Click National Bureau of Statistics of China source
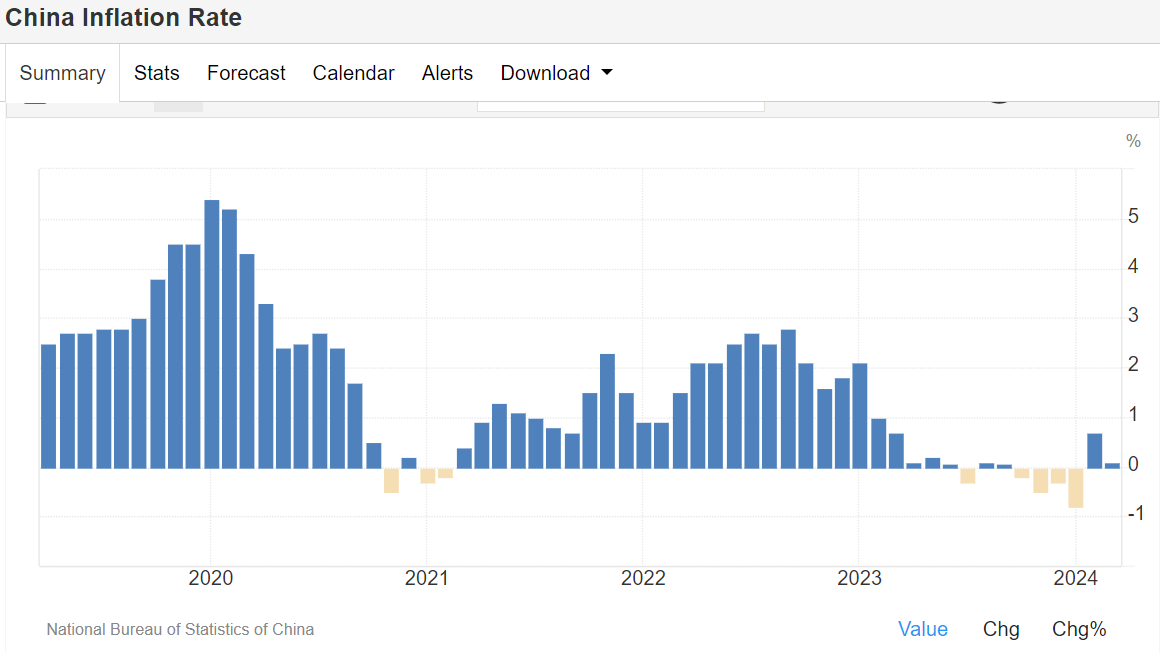The width and height of the screenshot is (1160, 653). pos(180,630)
